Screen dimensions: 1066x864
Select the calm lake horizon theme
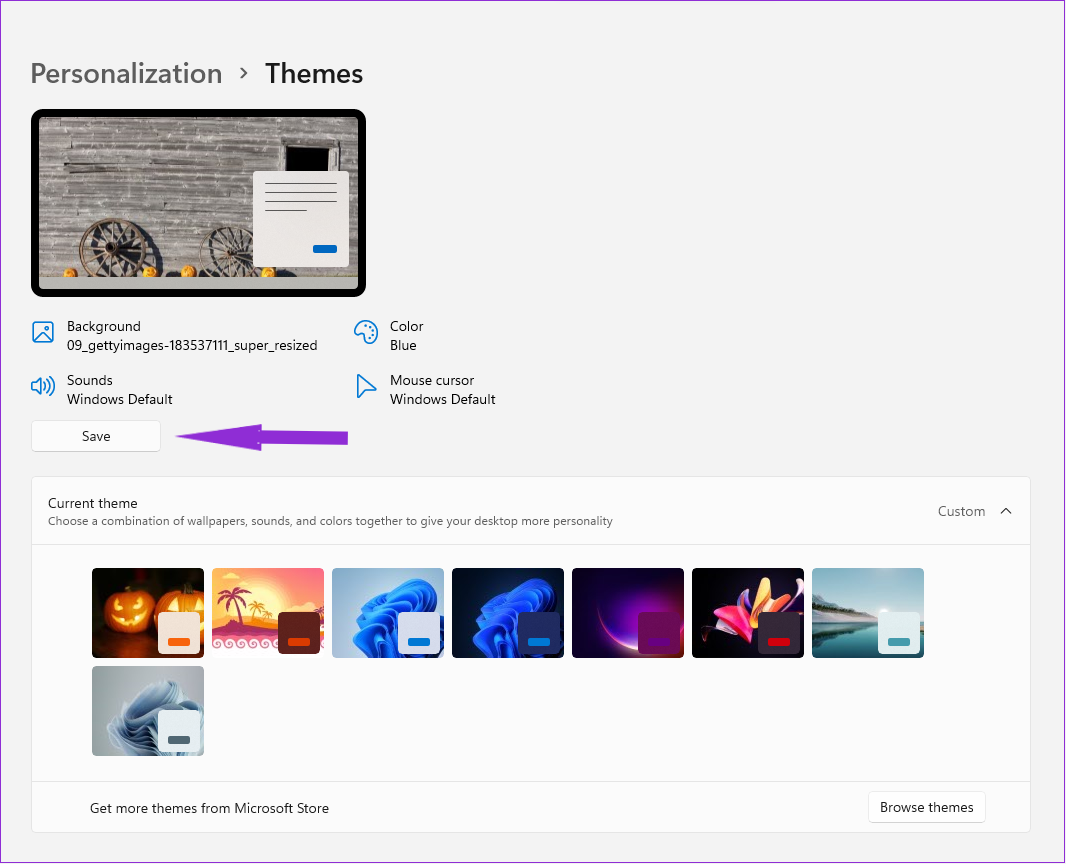tap(867, 612)
